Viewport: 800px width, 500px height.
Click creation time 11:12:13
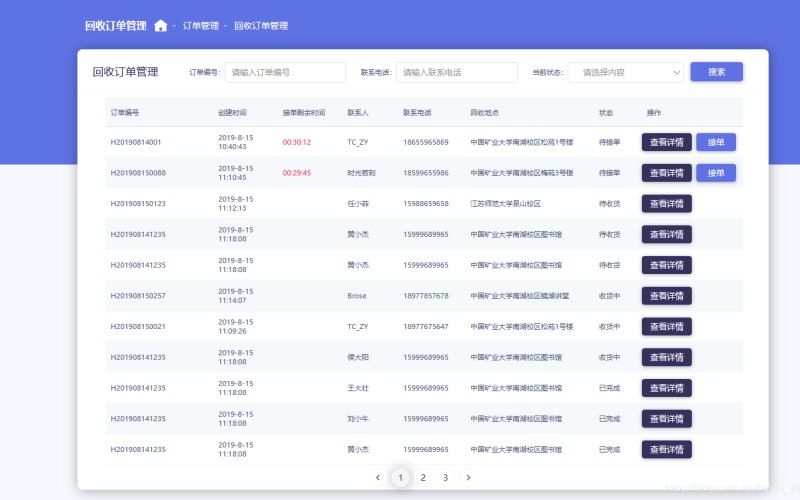[x=232, y=208]
